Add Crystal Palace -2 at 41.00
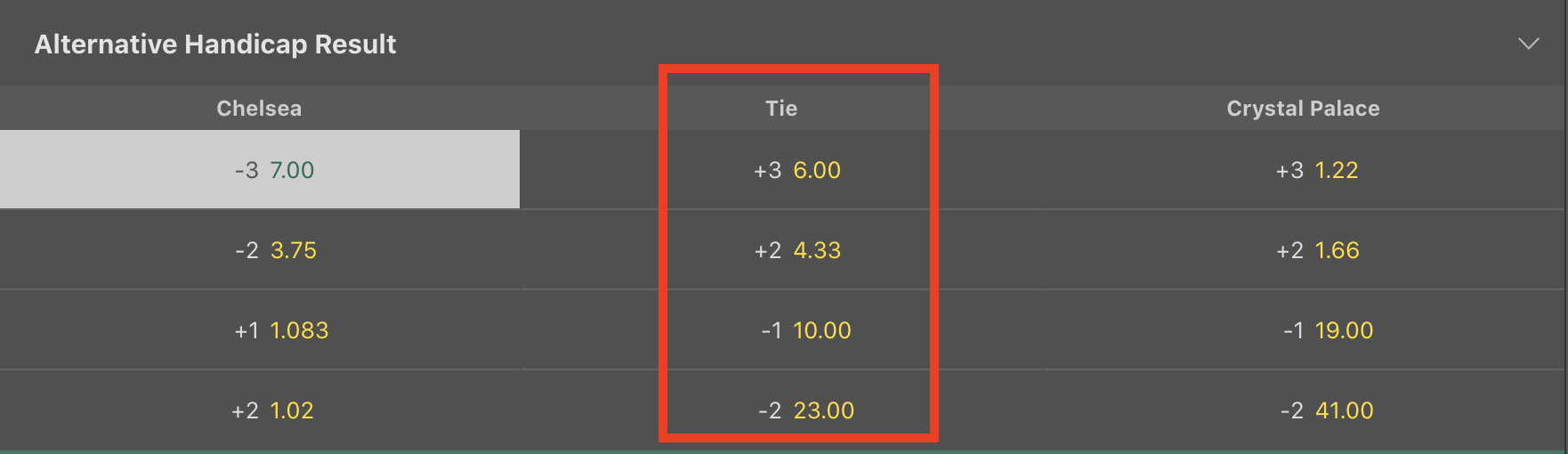Image resolution: width=1568 pixels, height=454 pixels. point(1305,410)
